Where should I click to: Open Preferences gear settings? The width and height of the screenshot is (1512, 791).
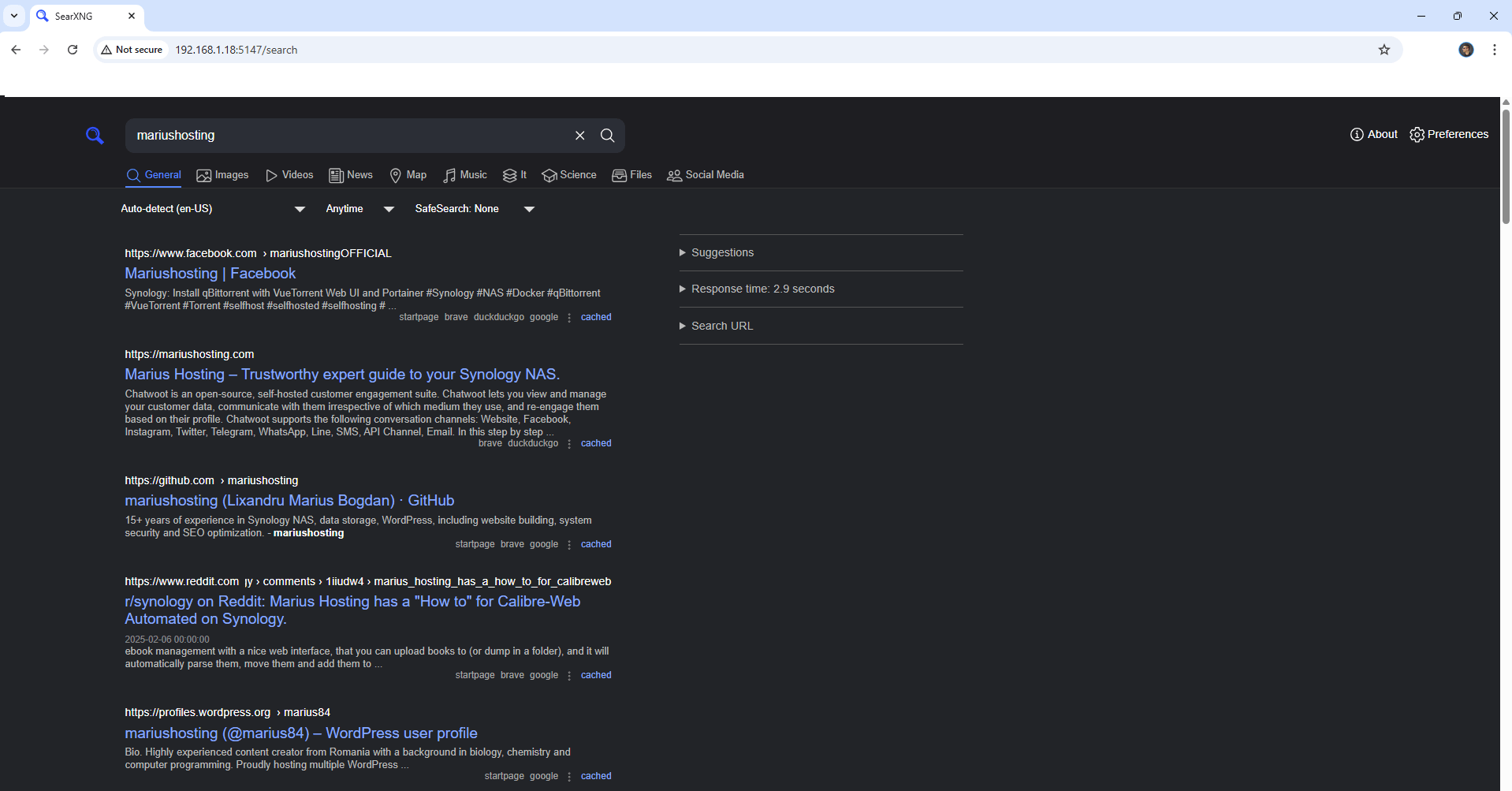pos(1449,135)
